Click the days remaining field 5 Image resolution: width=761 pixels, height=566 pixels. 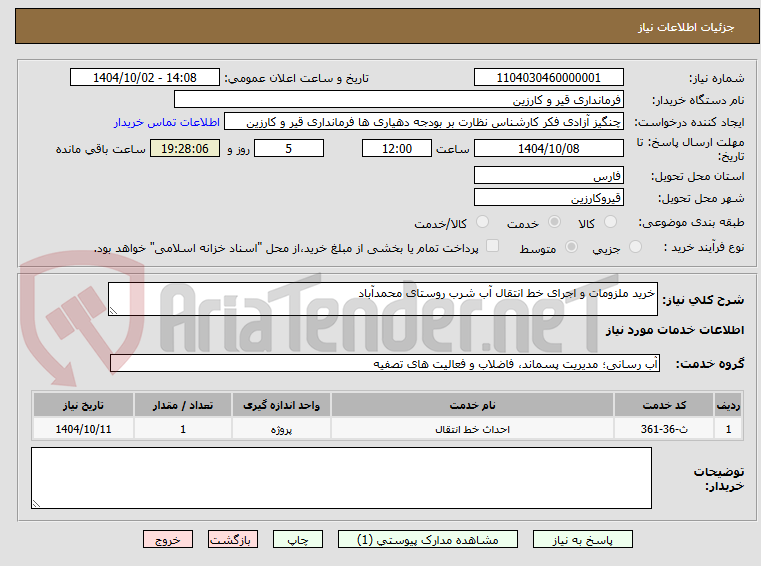click(x=289, y=148)
